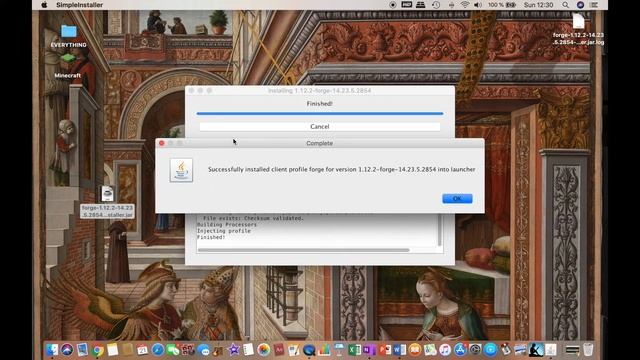640x360 pixels.
Task: Open Microsoft PowerPoint from the dock
Action: (385, 350)
